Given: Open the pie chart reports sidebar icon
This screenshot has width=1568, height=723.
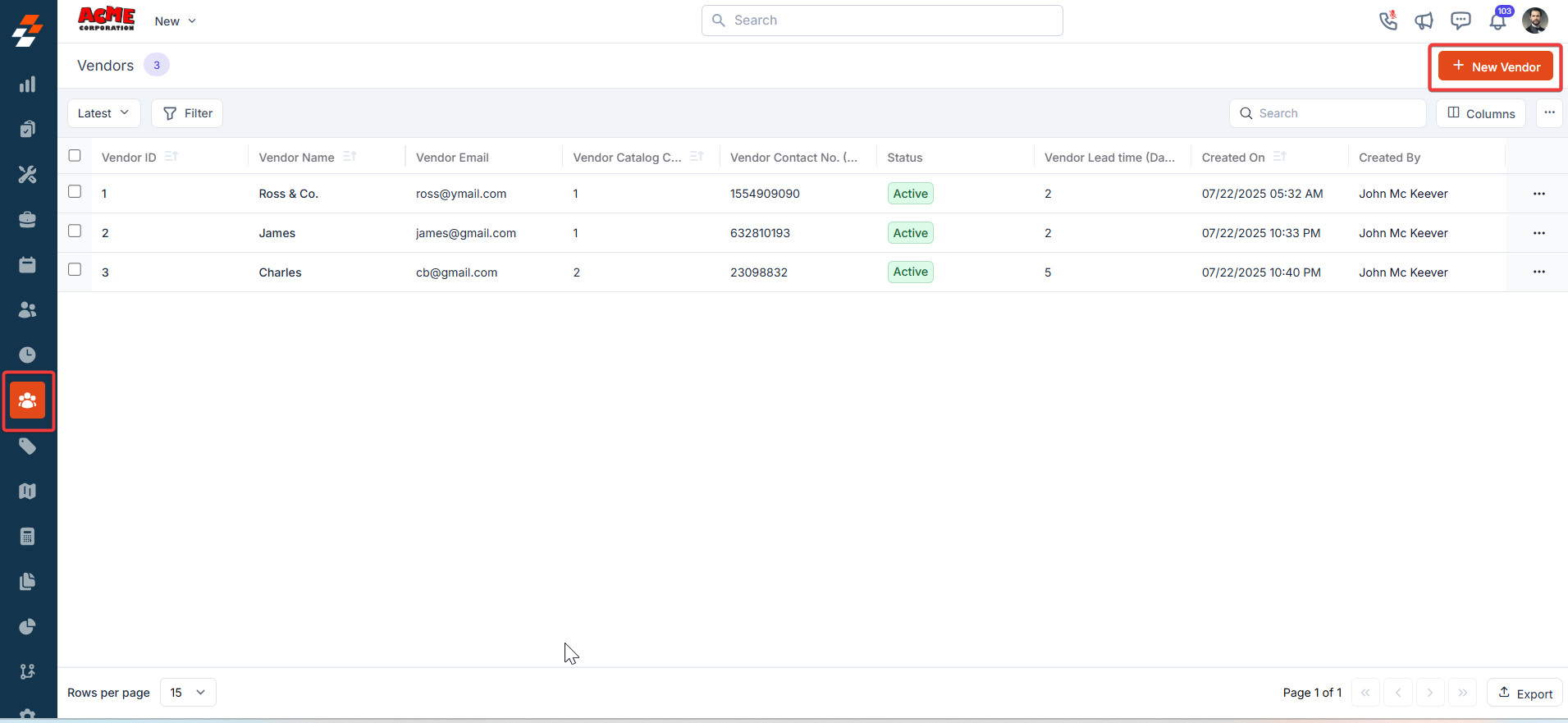Looking at the screenshot, I should click(x=28, y=627).
